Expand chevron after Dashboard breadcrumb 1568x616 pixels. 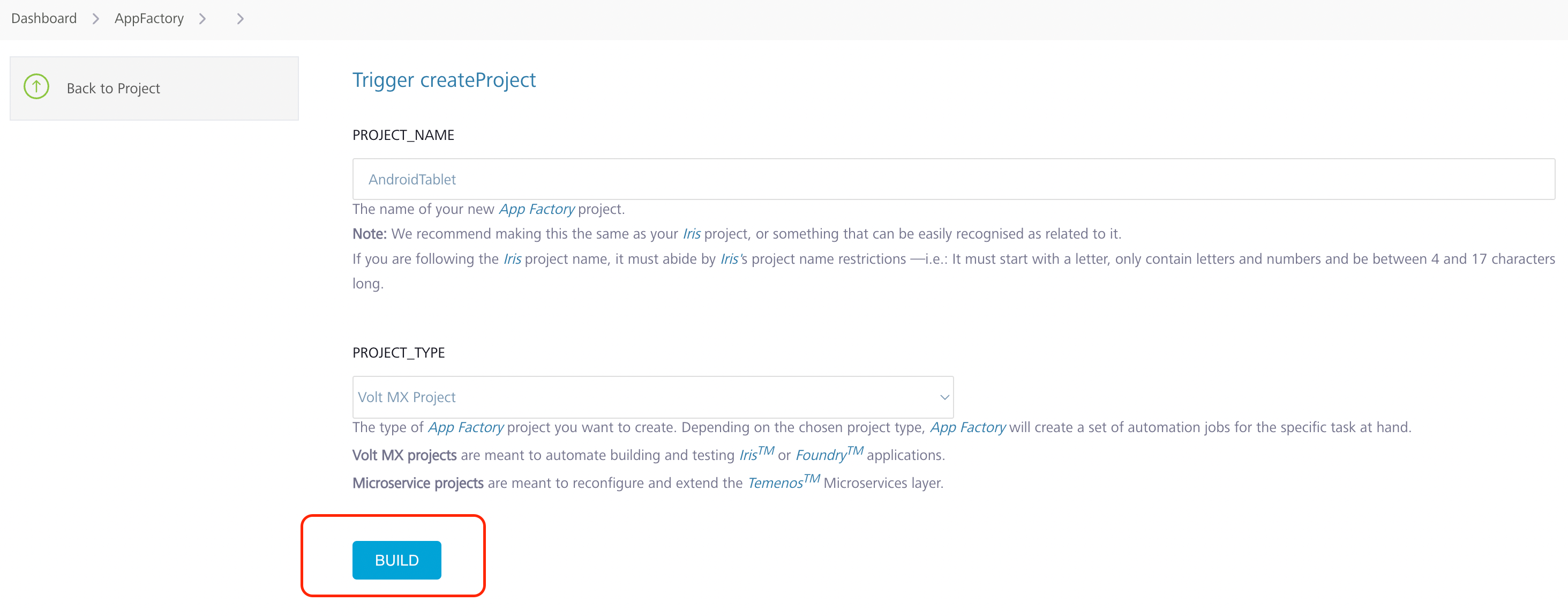[95, 19]
